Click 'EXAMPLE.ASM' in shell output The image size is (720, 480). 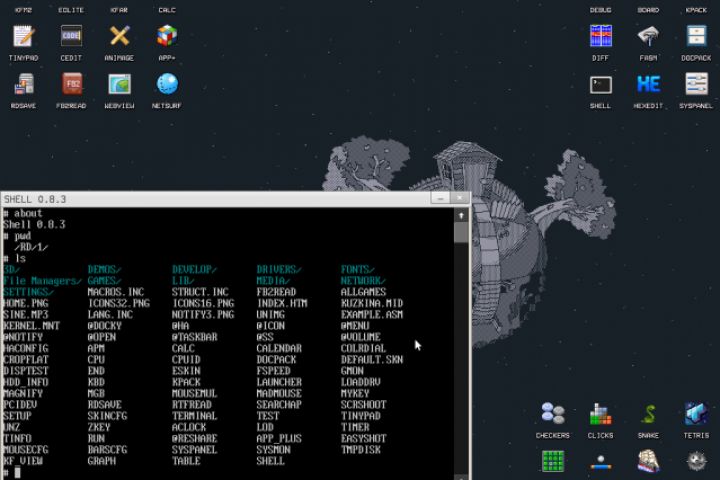click(371, 315)
